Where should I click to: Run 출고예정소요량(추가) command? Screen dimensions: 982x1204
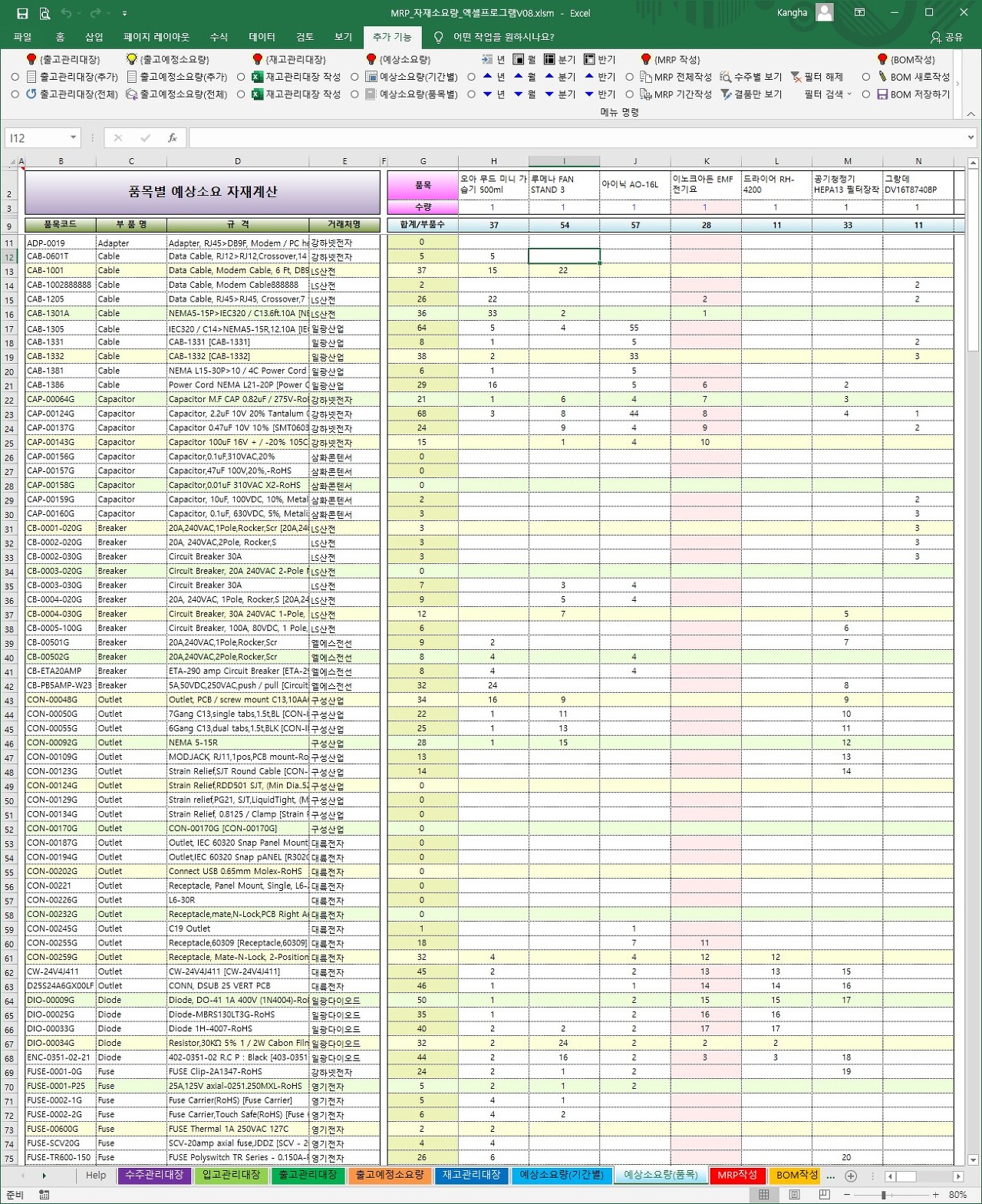177,77
